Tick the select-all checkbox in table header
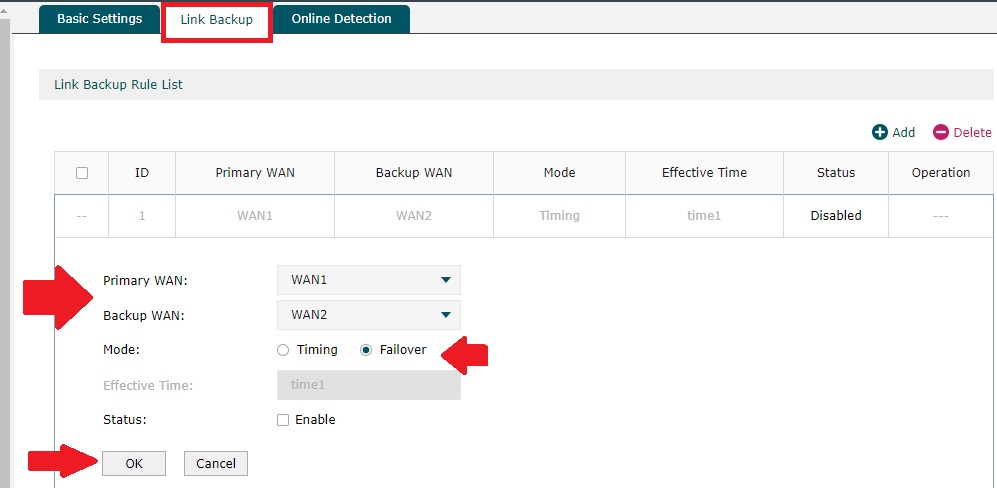 point(82,173)
